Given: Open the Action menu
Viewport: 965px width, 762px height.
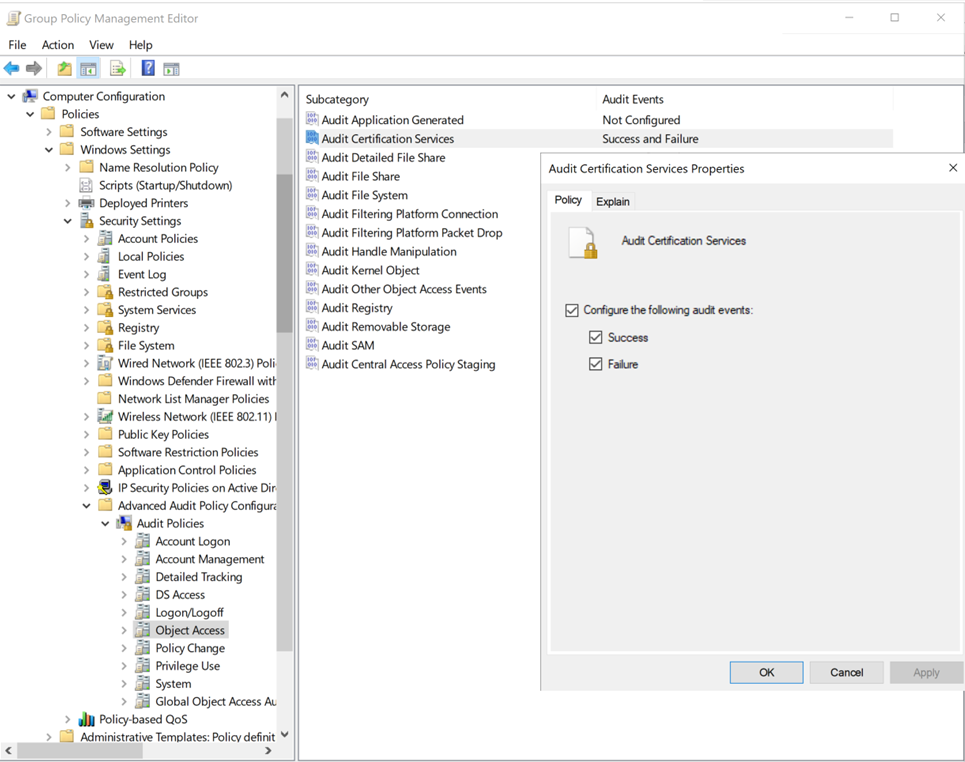Looking at the screenshot, I should coord(57,45).
